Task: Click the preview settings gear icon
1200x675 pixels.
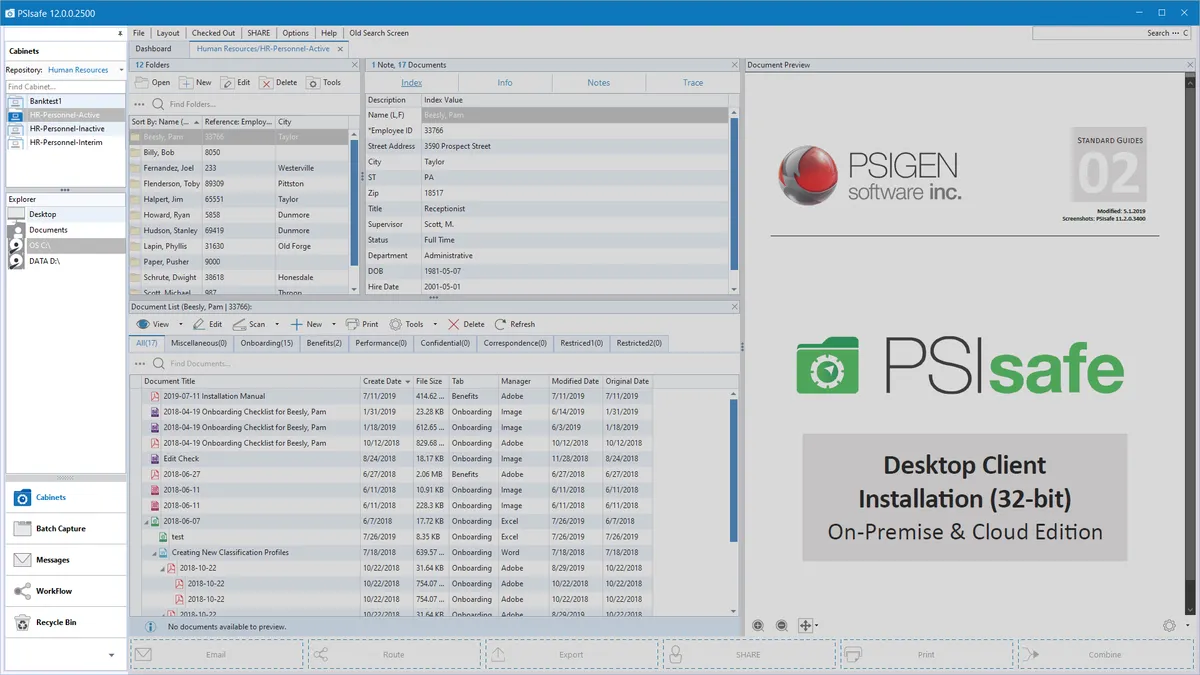Action: [x=1169, y=625]
